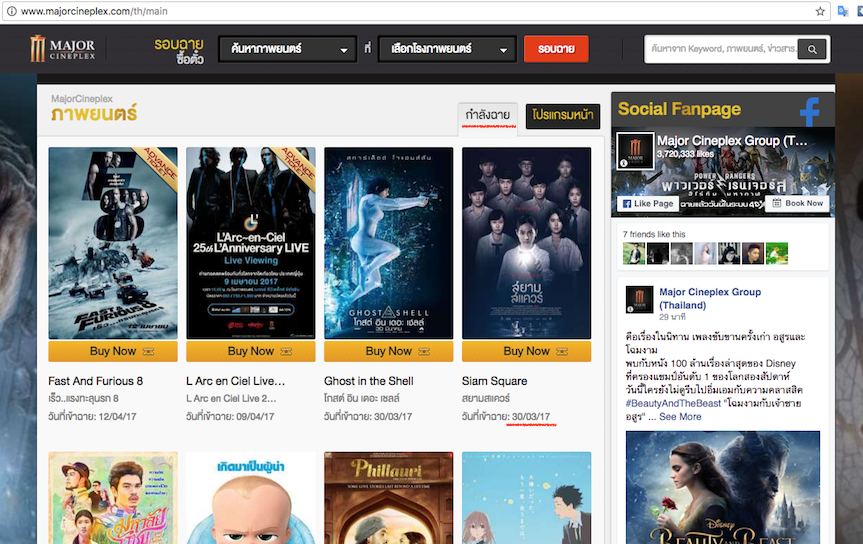863x544 pixels.
Task: Expand the cinema selection dropdown
Action: (447, 49)
